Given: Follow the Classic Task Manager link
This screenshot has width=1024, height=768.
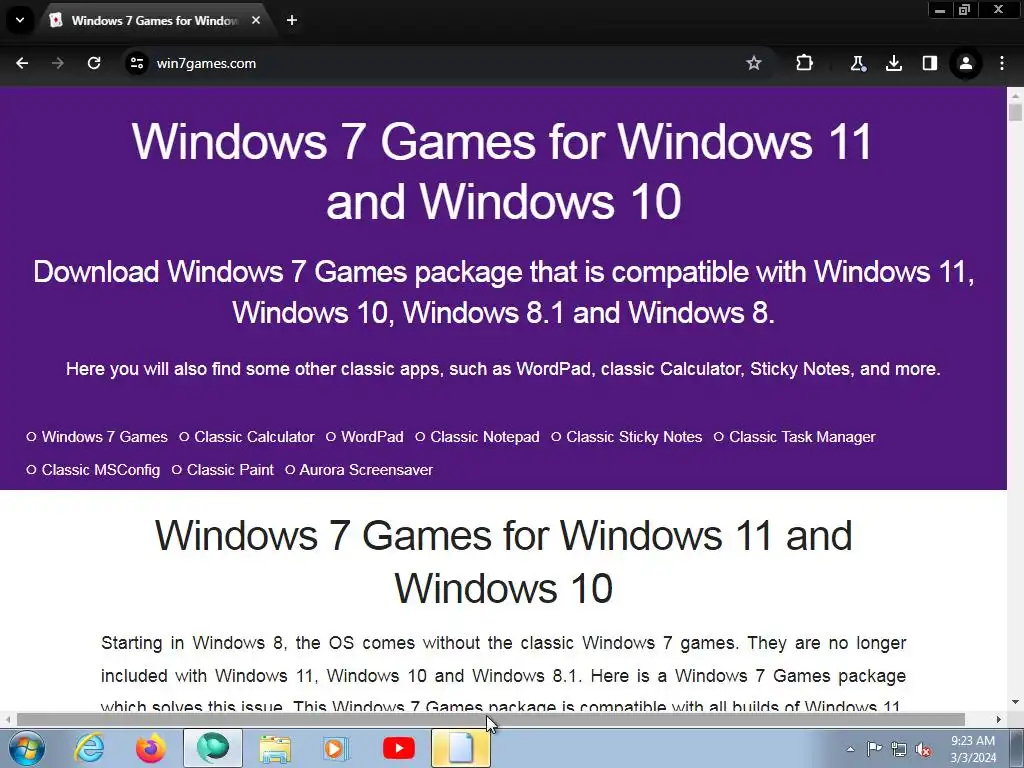Looking at the screenshot, I should 802,437.
